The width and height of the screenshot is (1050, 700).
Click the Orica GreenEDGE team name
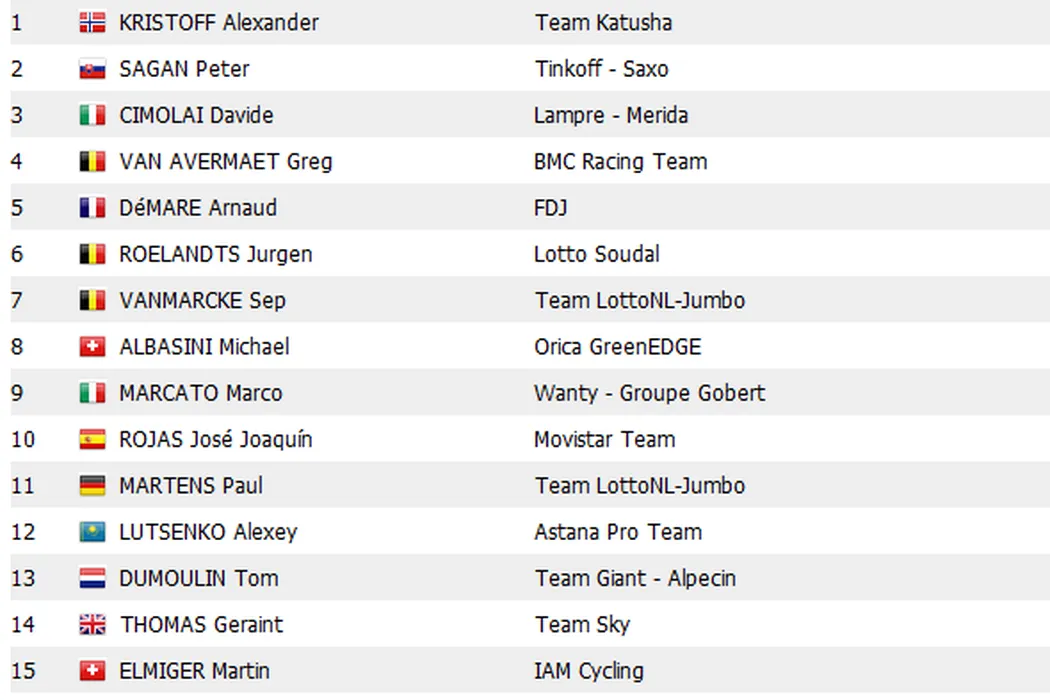pyautogui.click(x=617, y=347)
